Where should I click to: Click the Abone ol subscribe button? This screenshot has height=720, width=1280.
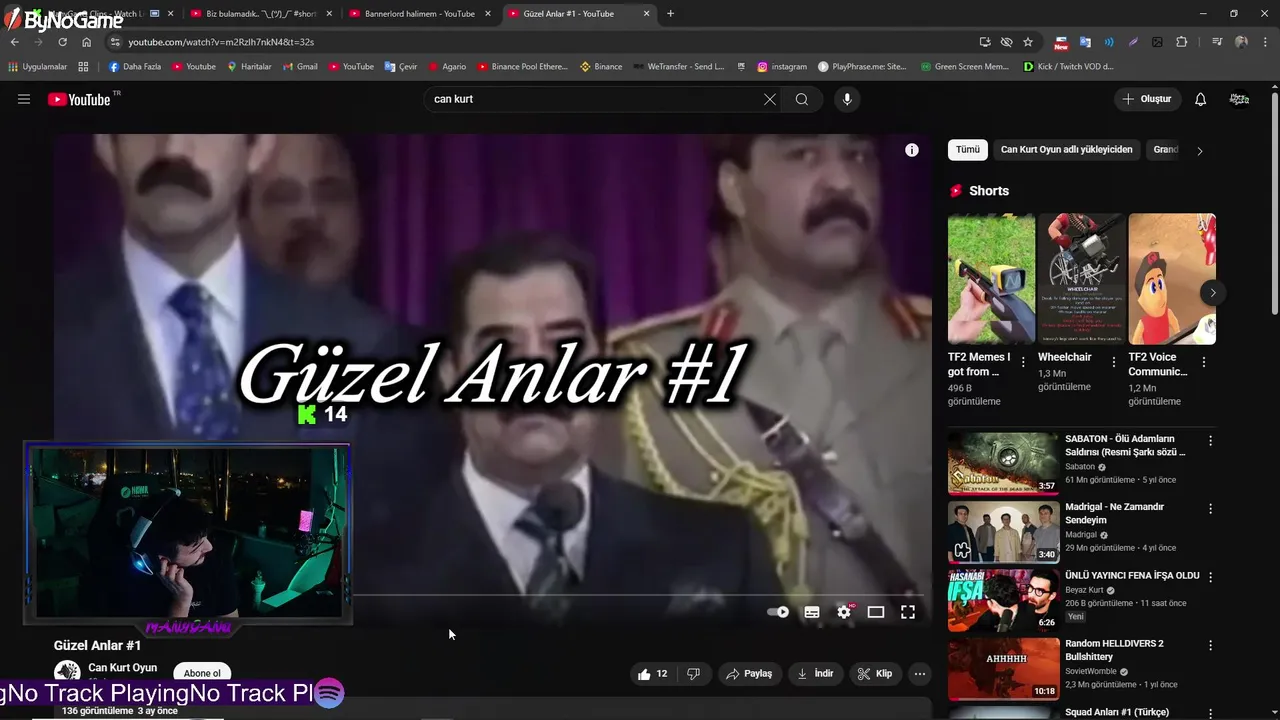(202, 673)
